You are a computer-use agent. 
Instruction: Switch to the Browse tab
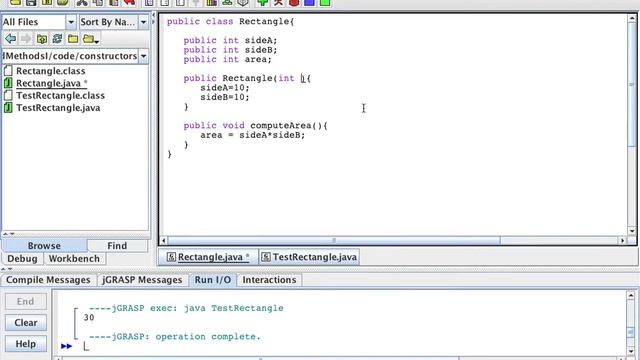point(44,246)
